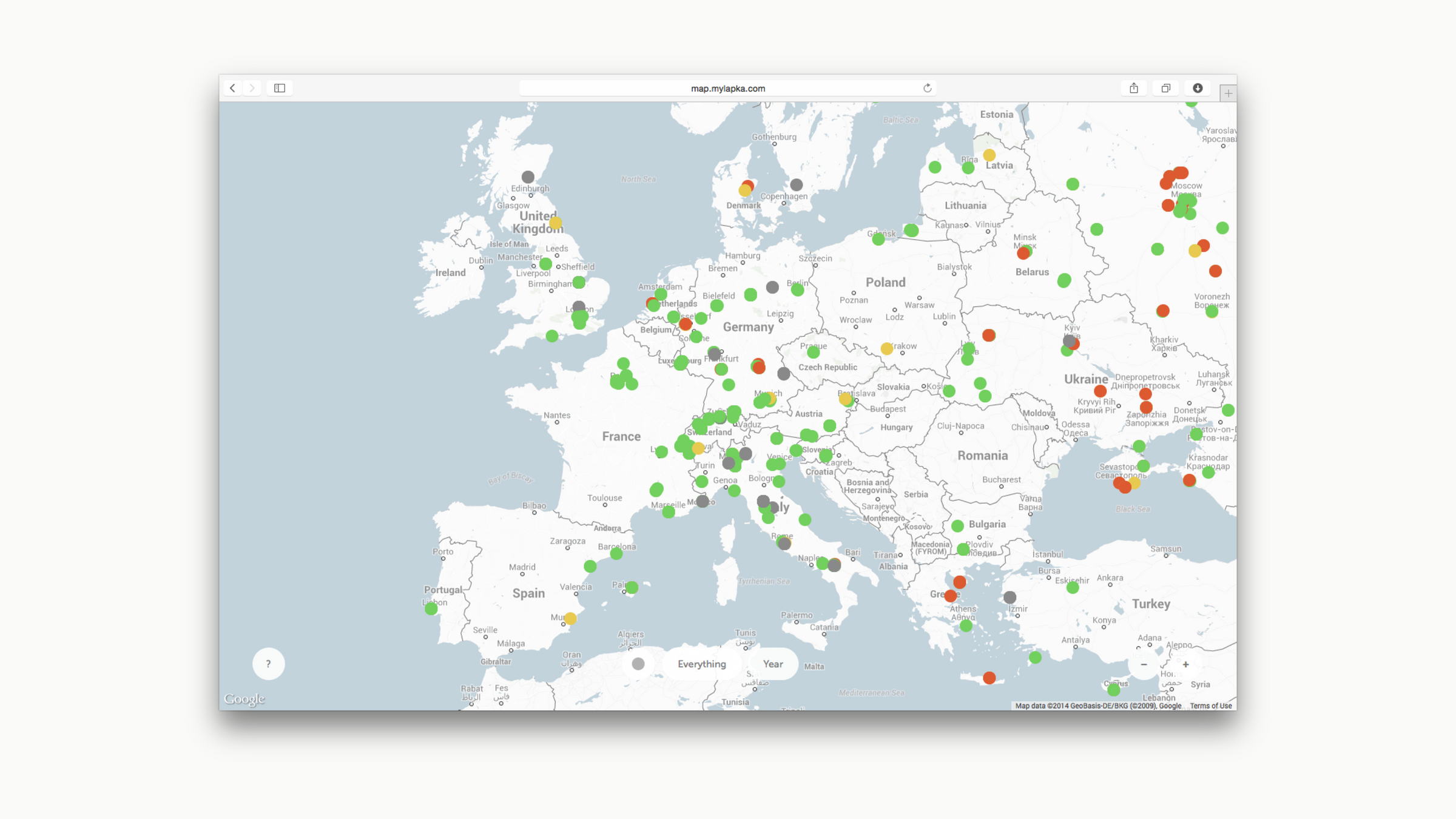Open the Share sheet icon
Viewport: 1456px width, 819px height.
(1133, 88)
